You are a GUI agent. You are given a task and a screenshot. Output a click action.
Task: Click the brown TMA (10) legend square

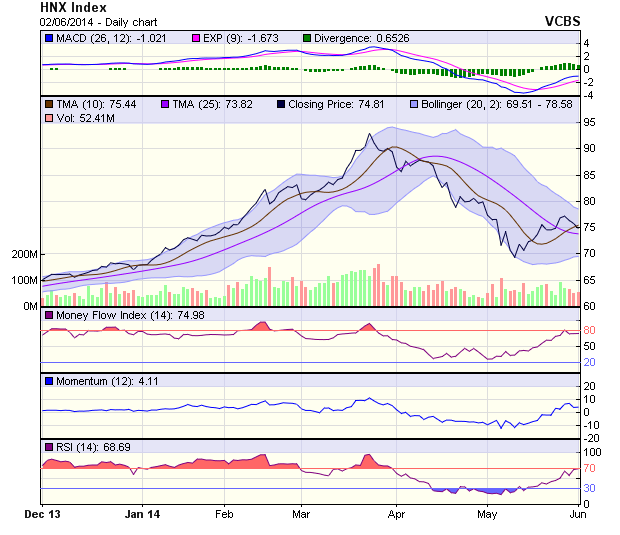pyautogui.click(x=48, y=103)
